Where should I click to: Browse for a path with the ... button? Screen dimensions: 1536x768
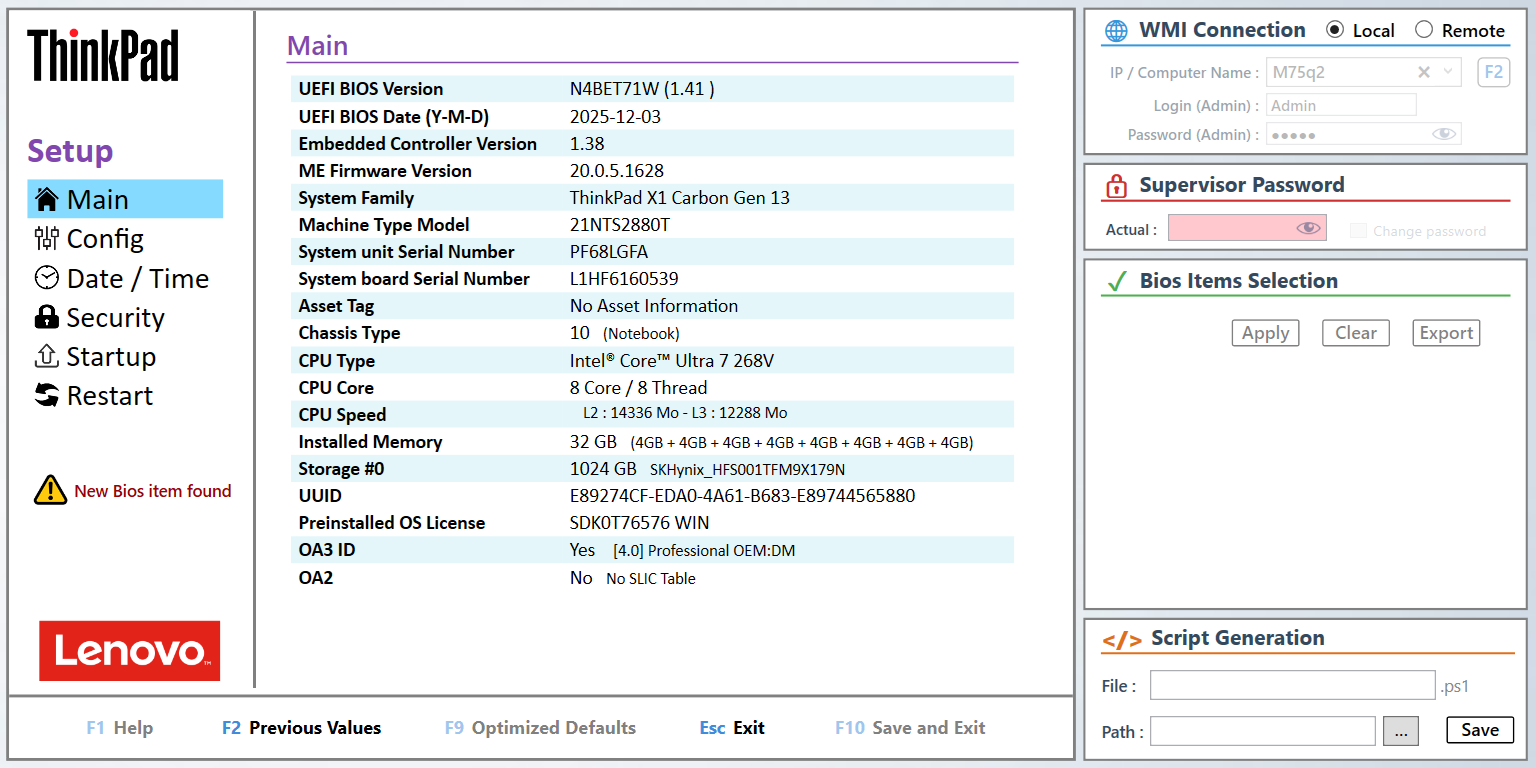(1401, 731)
